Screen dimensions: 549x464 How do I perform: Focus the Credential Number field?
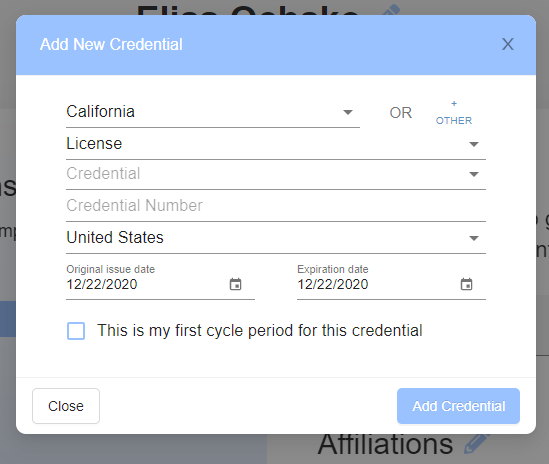pyautogui.click(x=276, y=206)
